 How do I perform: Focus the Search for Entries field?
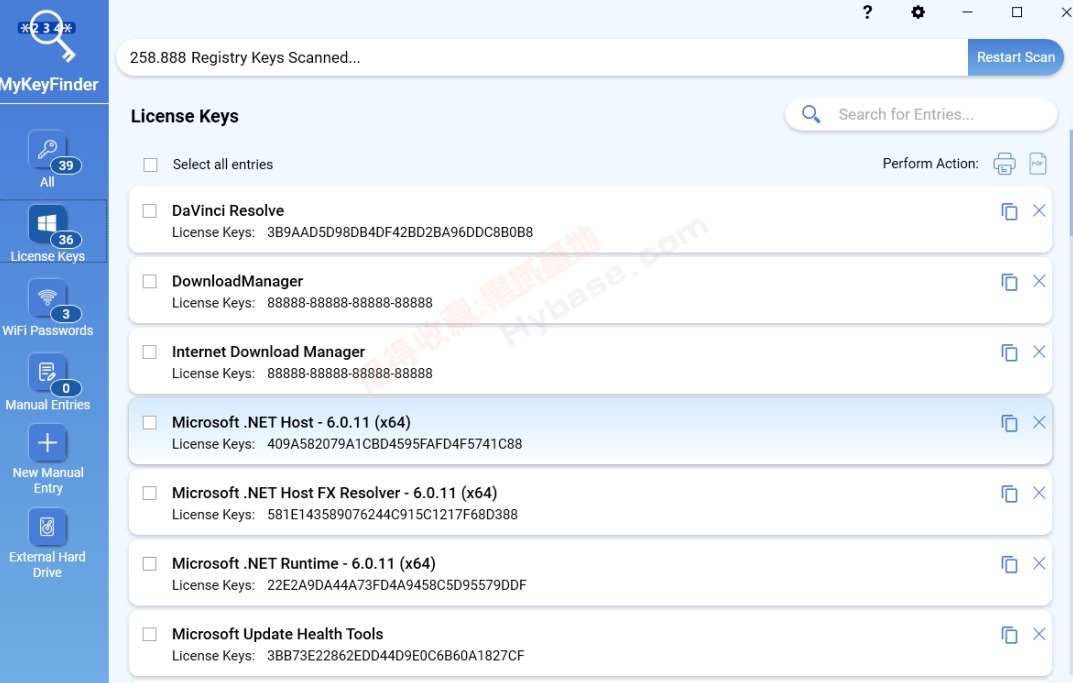click(921, 114)
